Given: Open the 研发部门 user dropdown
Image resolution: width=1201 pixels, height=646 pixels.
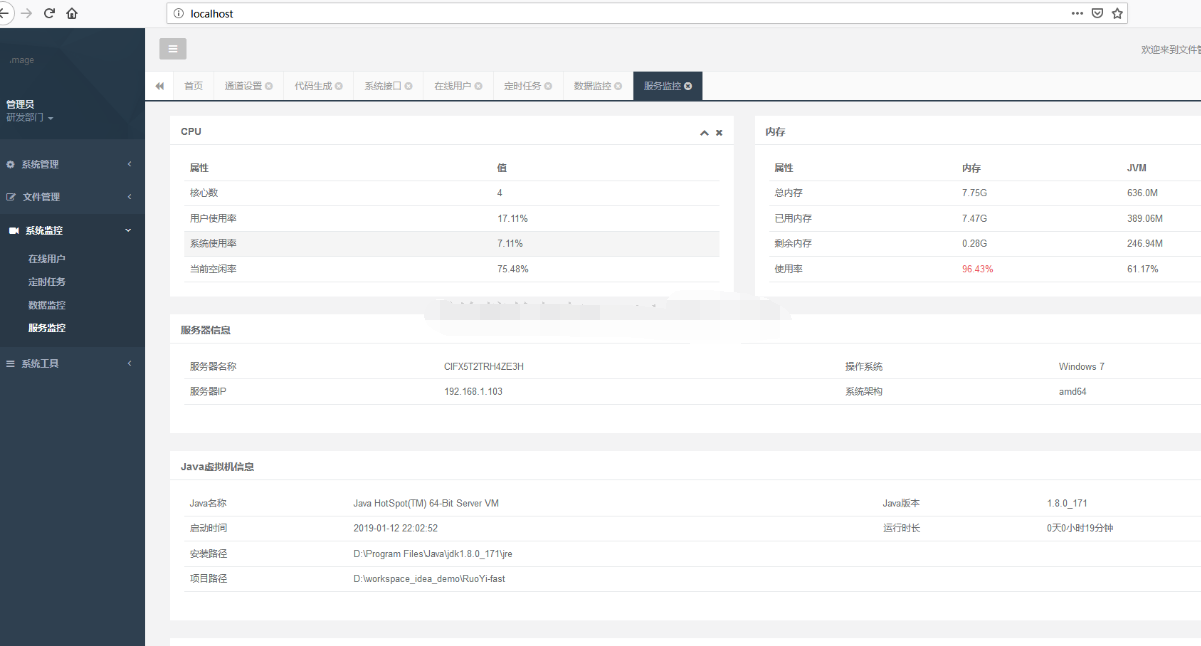Looking at the screenshot, I should pos(30,118).
